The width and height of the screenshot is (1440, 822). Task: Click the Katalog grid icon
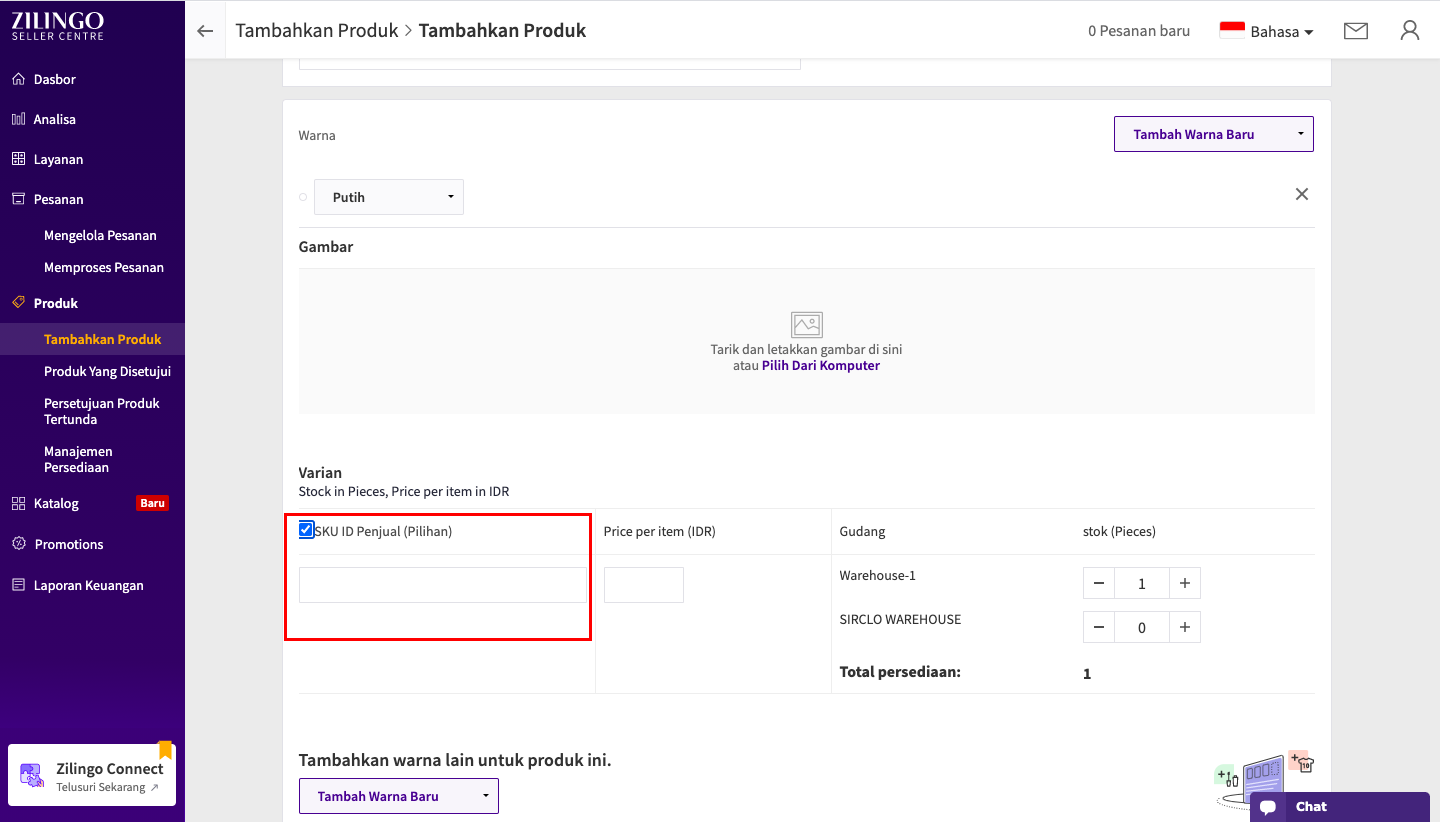(18, 503)
